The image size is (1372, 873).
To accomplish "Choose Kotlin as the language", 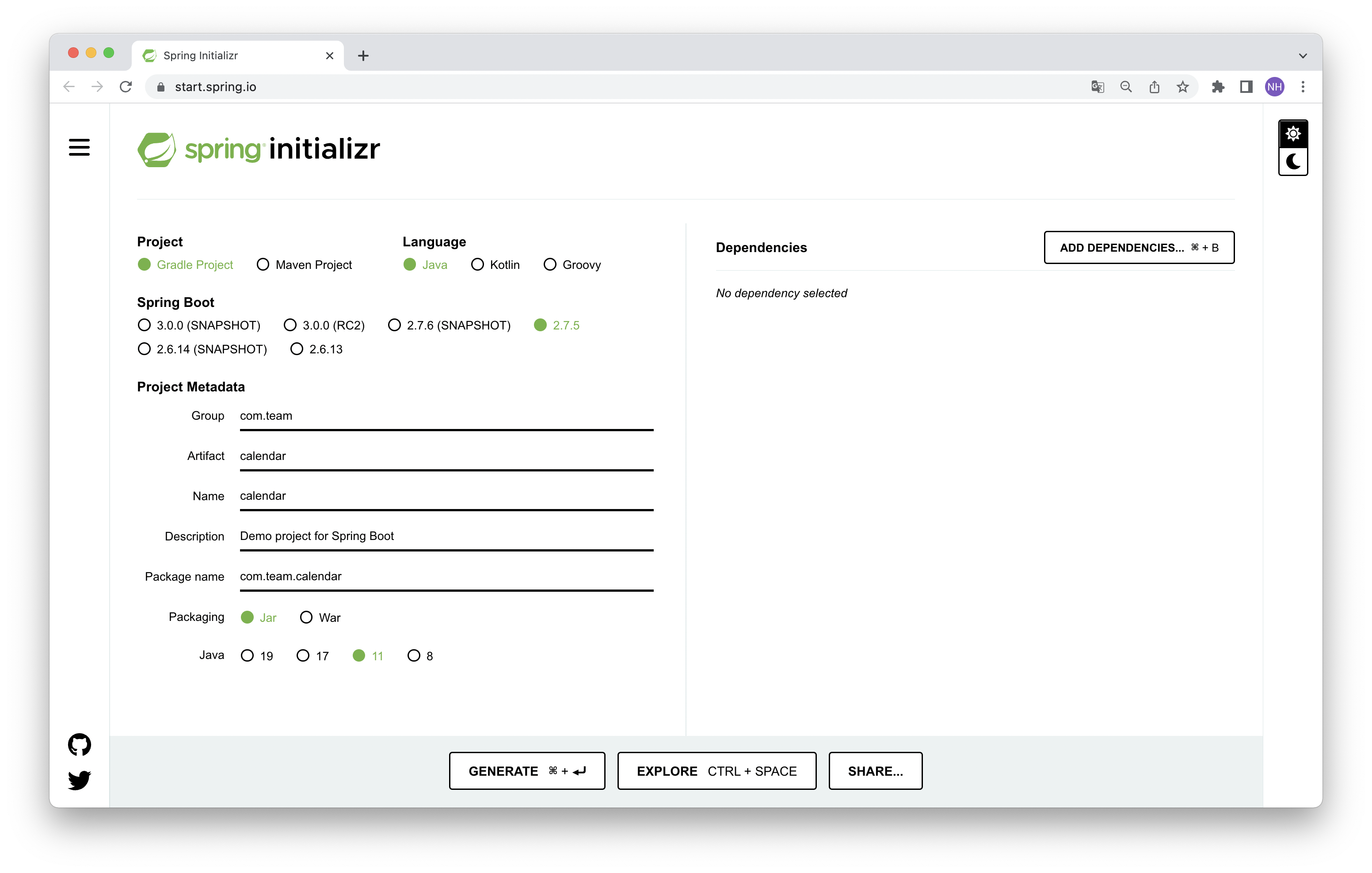I will point(477,264).
